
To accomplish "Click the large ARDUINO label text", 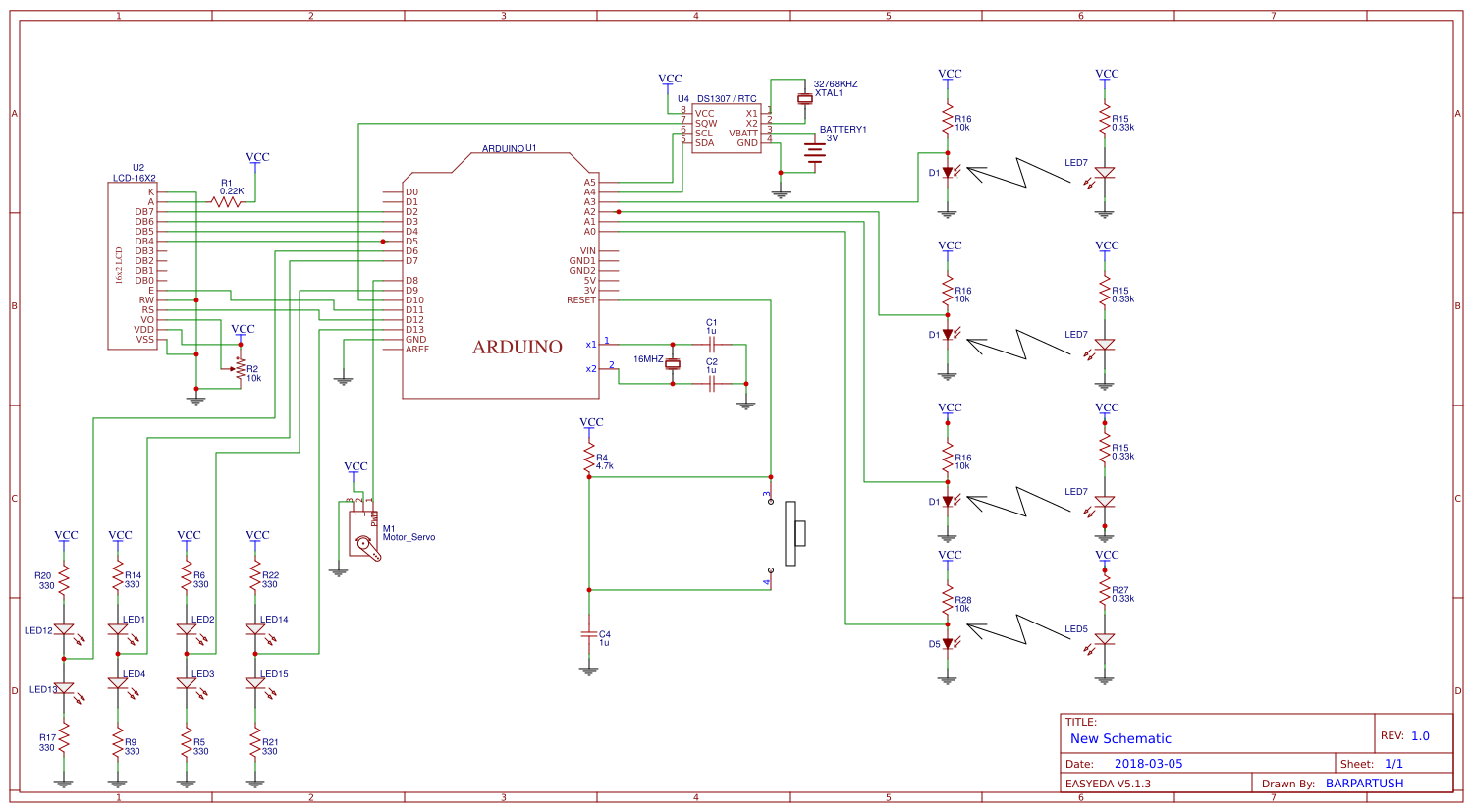I will point(518,348).
